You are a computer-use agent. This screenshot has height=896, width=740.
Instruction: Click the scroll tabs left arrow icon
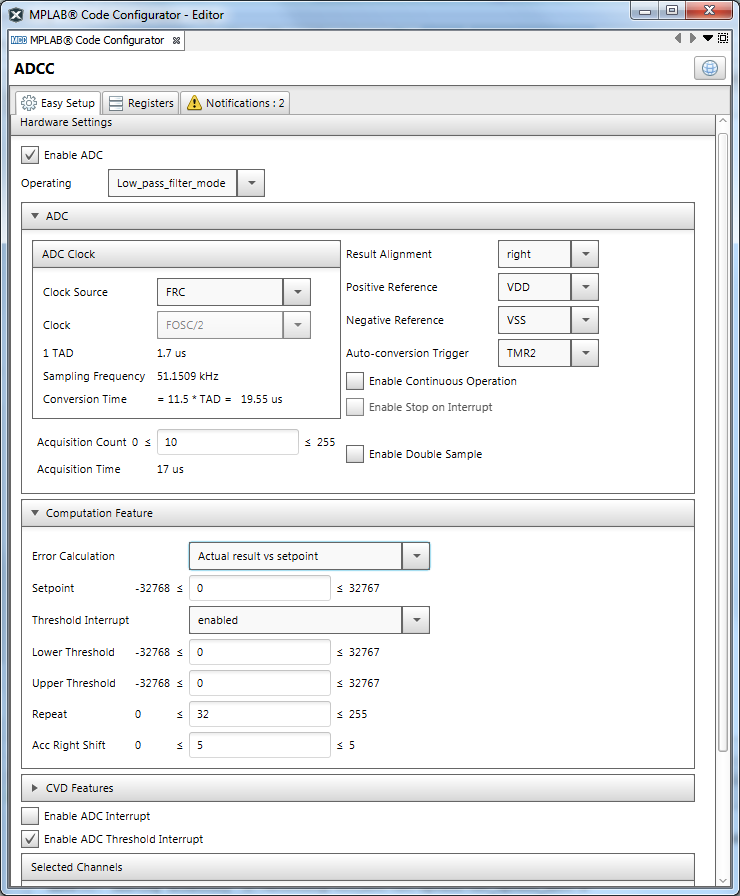pos(678,38)
